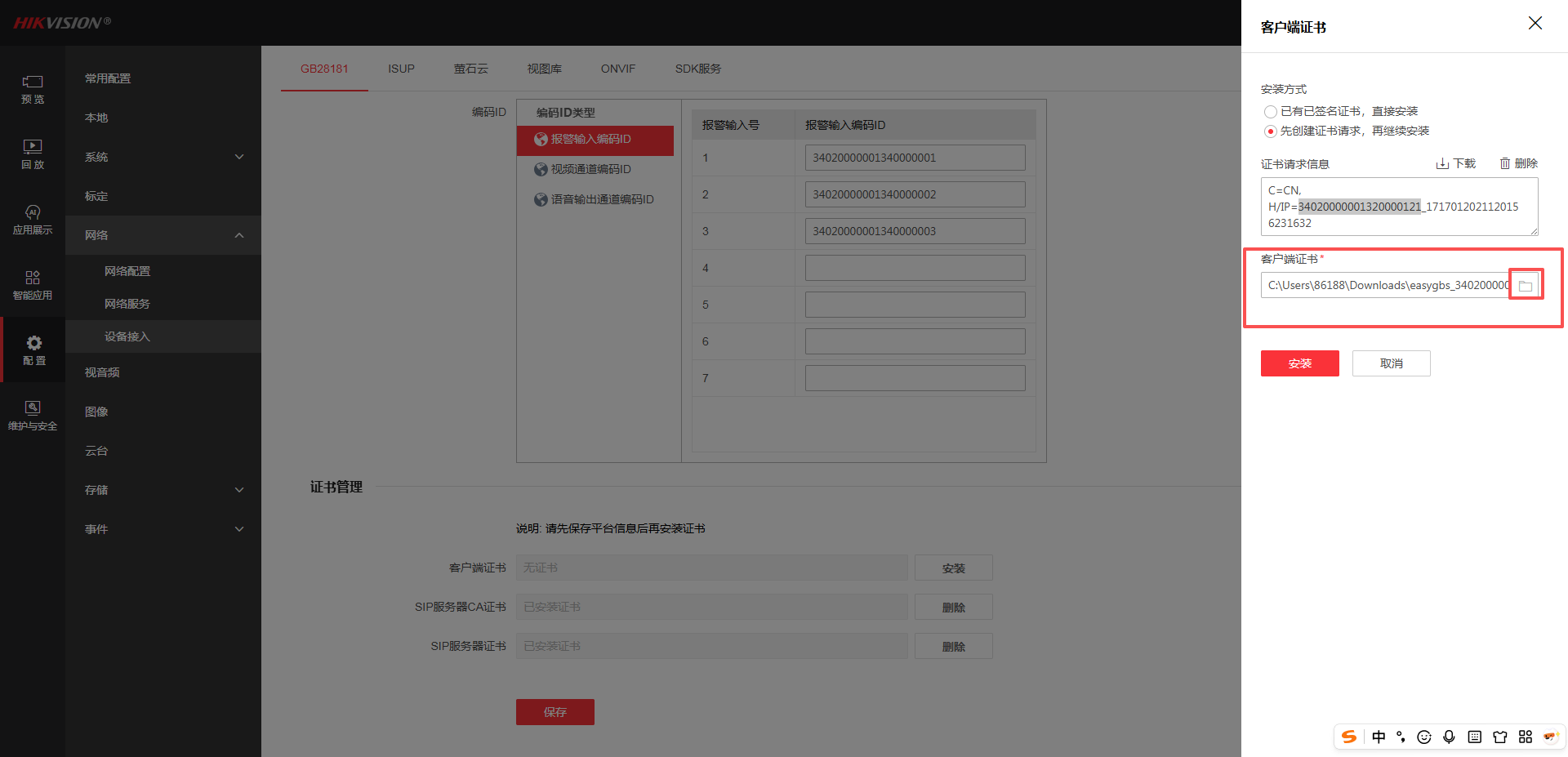Switch to the 视图库 tab
This screenshot has height=757, width=1568.
[x=544, y=69]
